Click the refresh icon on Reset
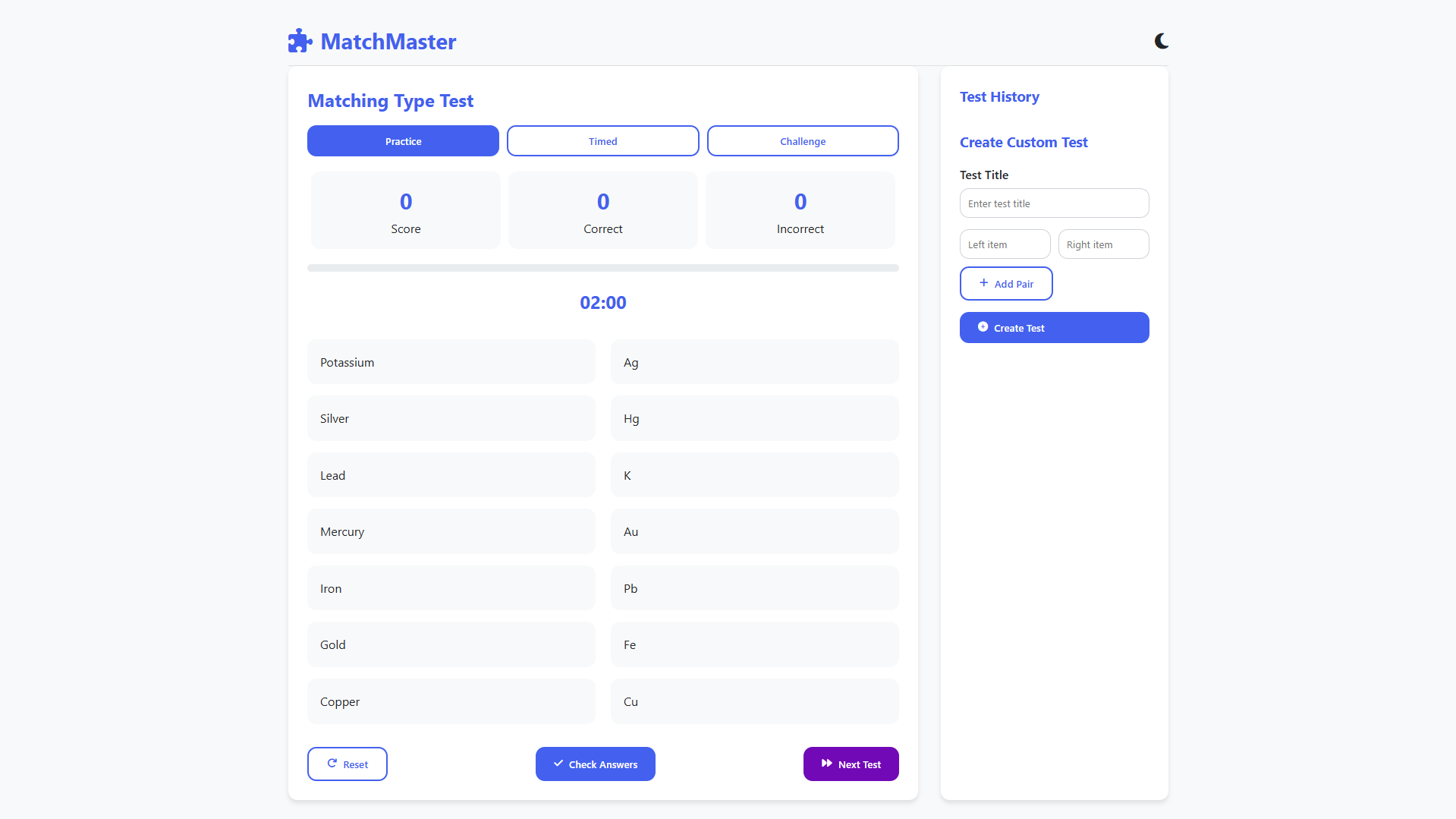Image resolution: width=1456 pixels, height=819 pixels. [332, 764]
